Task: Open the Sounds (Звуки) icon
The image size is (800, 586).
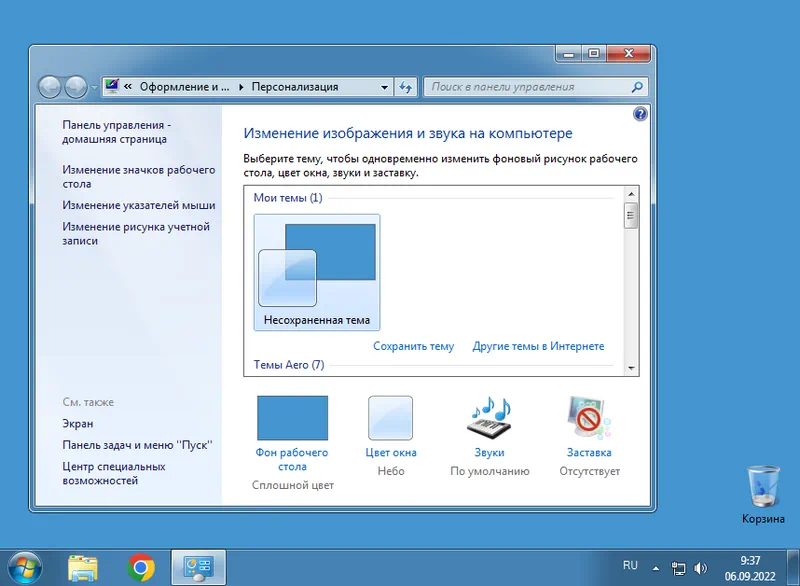Action: point(489,418)
